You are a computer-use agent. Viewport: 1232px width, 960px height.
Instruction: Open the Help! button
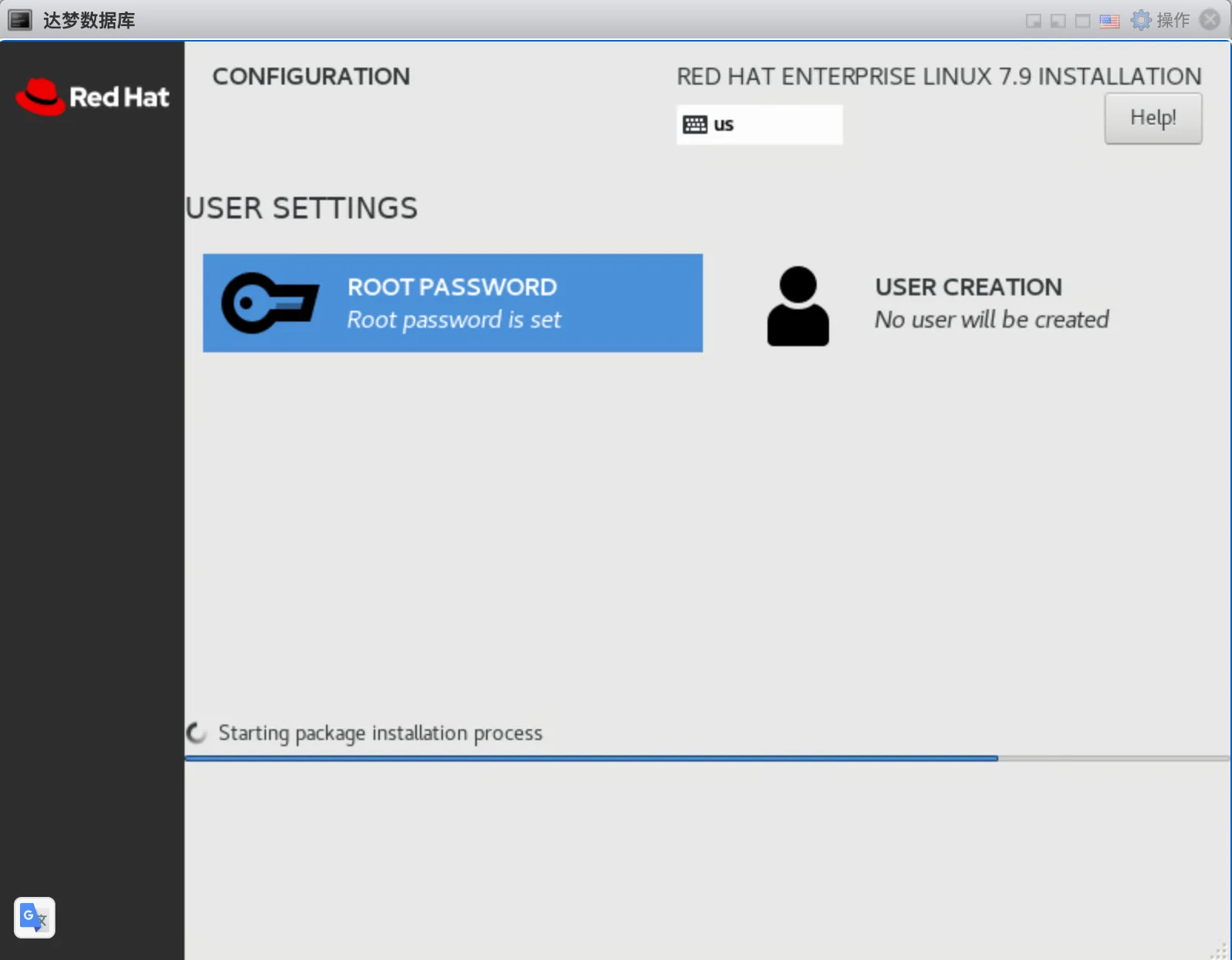1153,118
